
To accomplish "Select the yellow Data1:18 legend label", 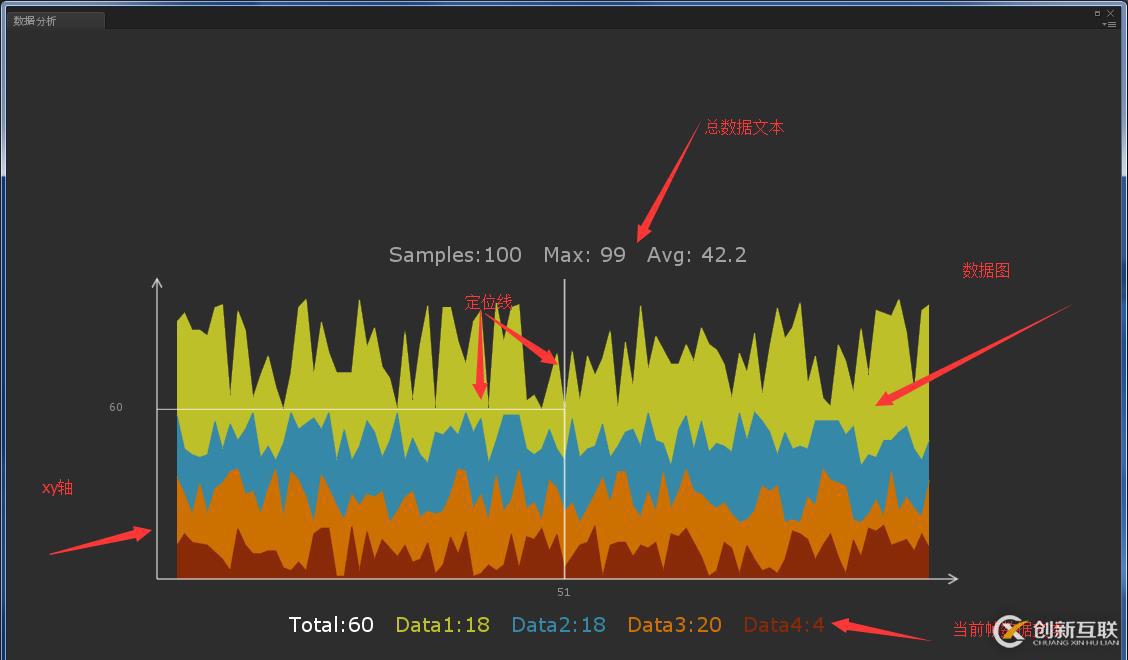I will click(x=442, y=625).
